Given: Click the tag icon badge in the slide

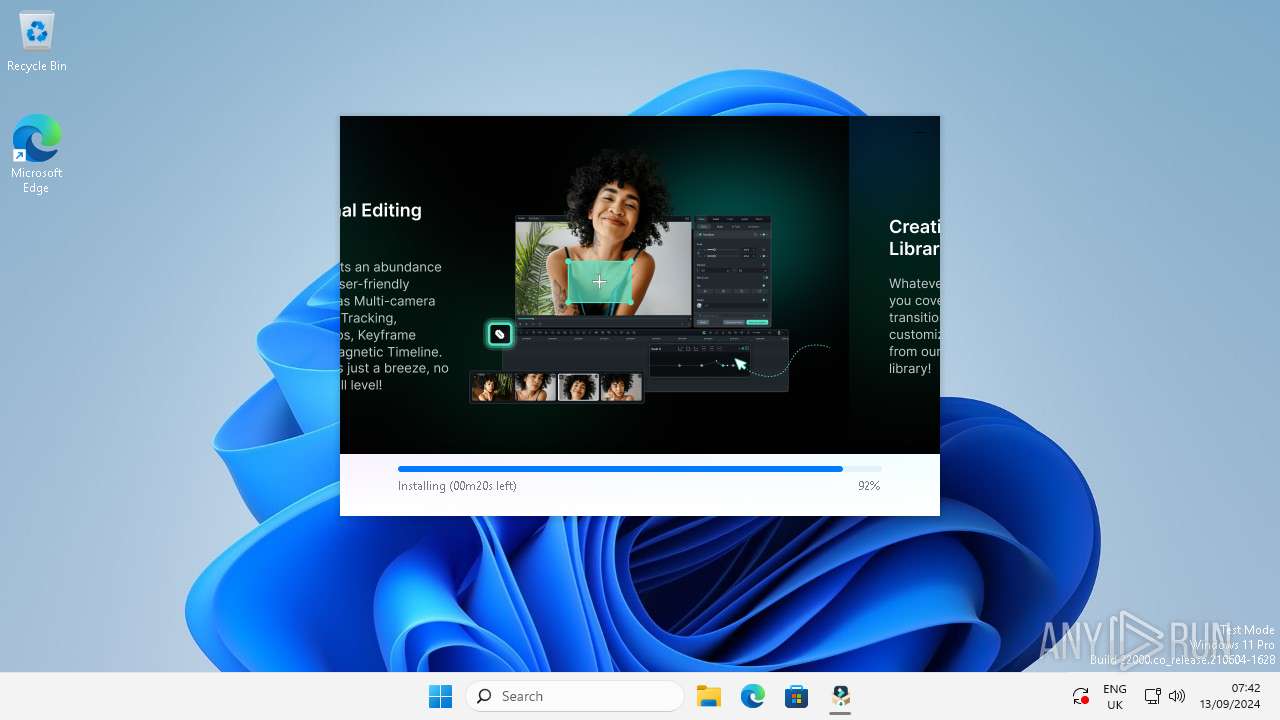Looking at the screenshot, I should click(500, 334).
